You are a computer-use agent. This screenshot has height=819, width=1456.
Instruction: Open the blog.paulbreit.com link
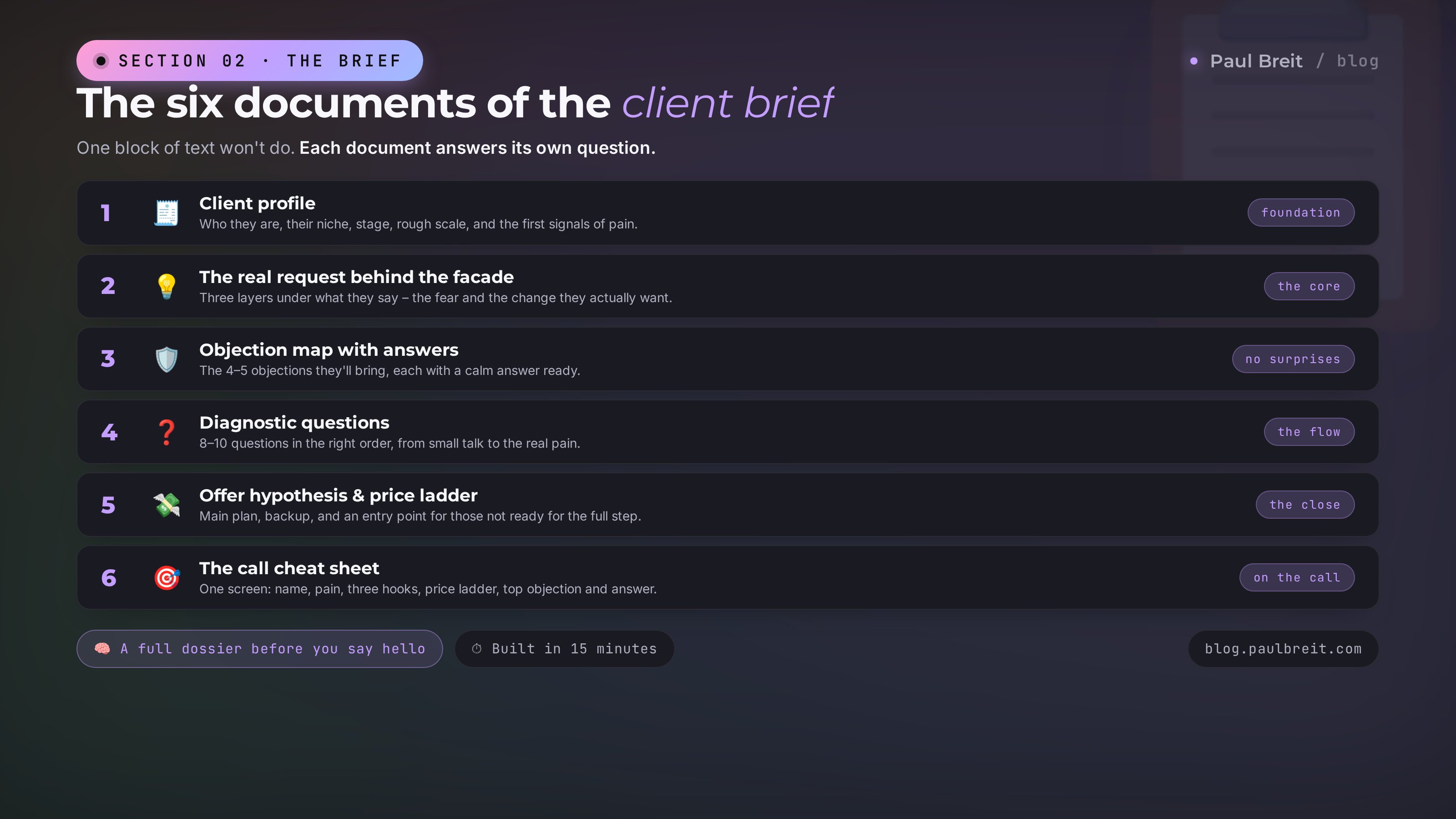(x=1283, y=648)
